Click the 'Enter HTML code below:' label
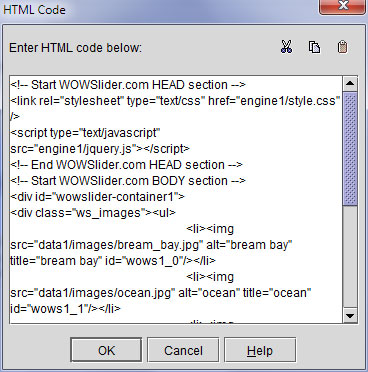This screenshot has height=372, width=368. 75,48
